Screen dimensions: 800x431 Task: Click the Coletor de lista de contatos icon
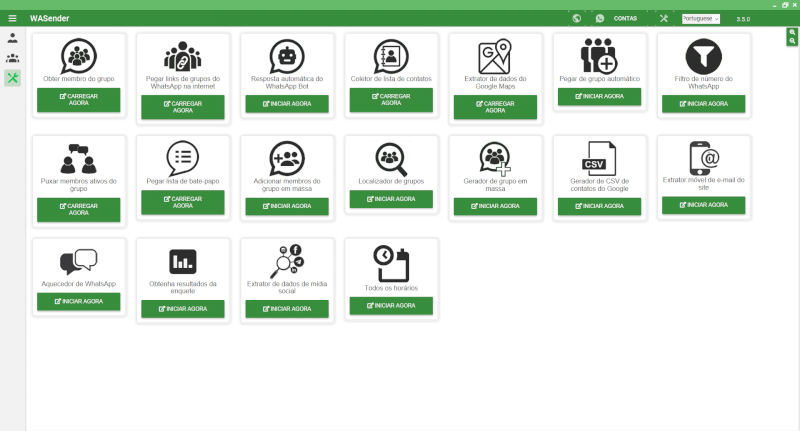(391, 56)
